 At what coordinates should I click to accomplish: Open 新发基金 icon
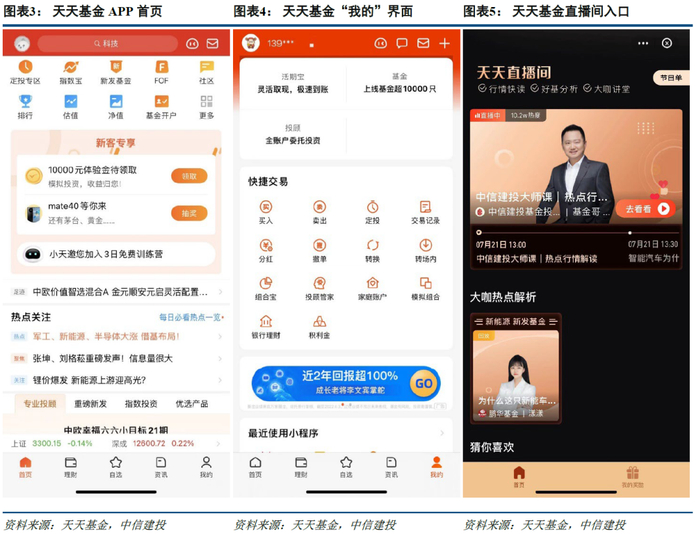[116, 67]
